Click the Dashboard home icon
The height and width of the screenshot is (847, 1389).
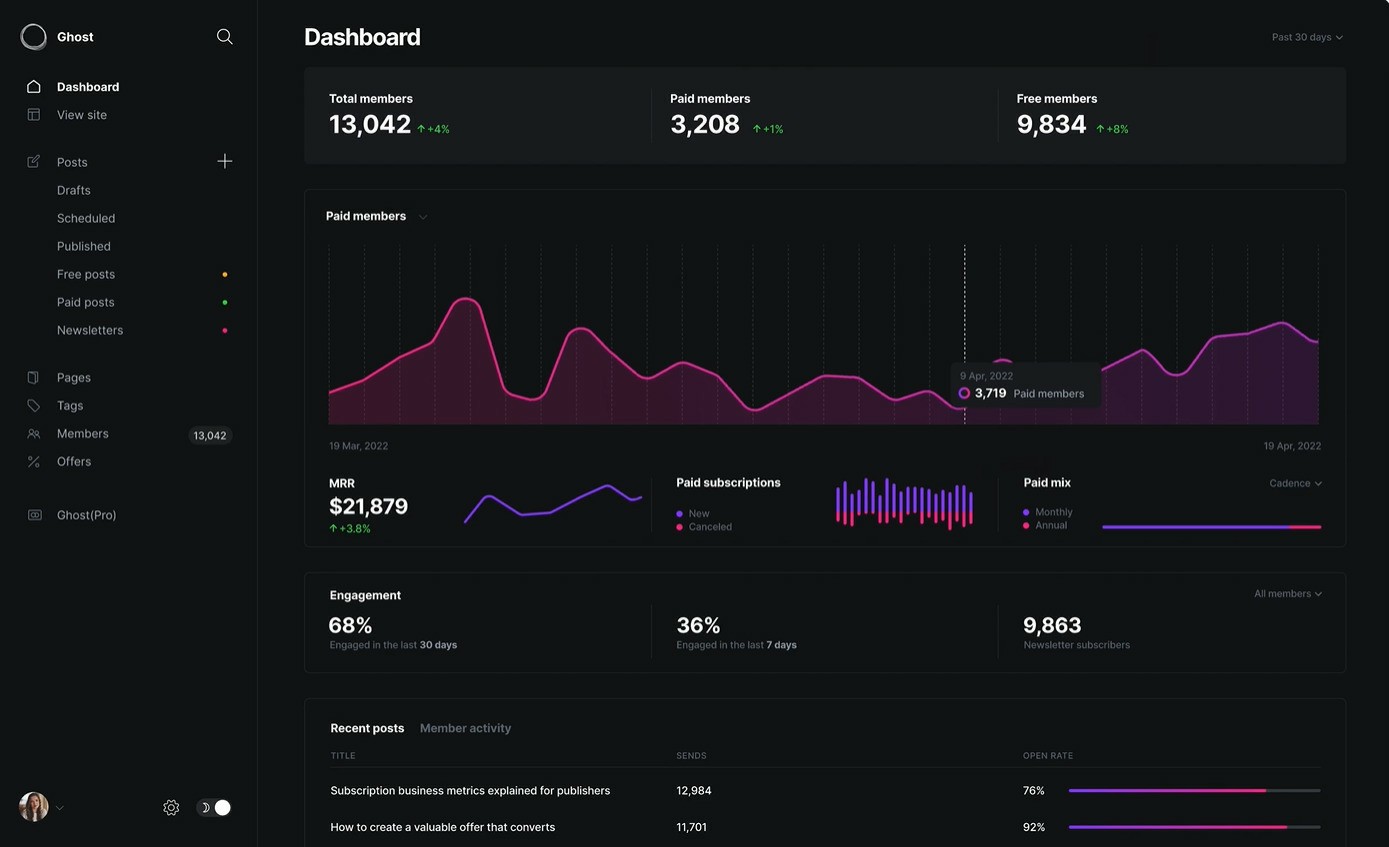[34, 87]
